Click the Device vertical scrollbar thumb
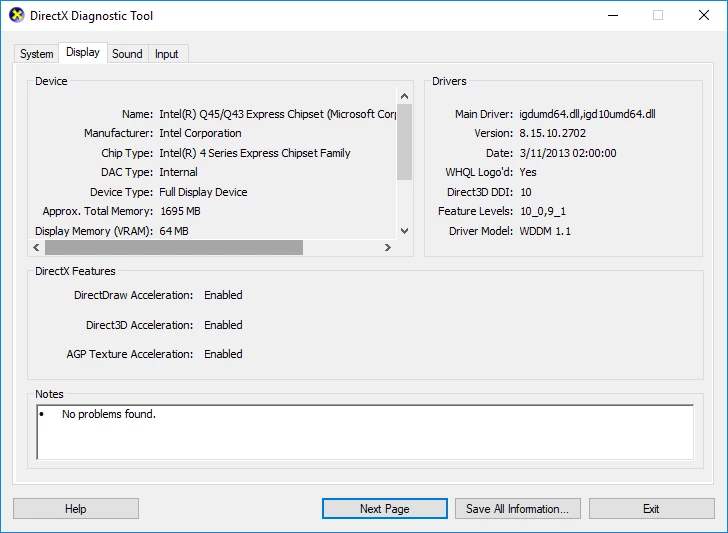This screenshot has height=533, width=728. pyautogui.click(x=404, y=142)
